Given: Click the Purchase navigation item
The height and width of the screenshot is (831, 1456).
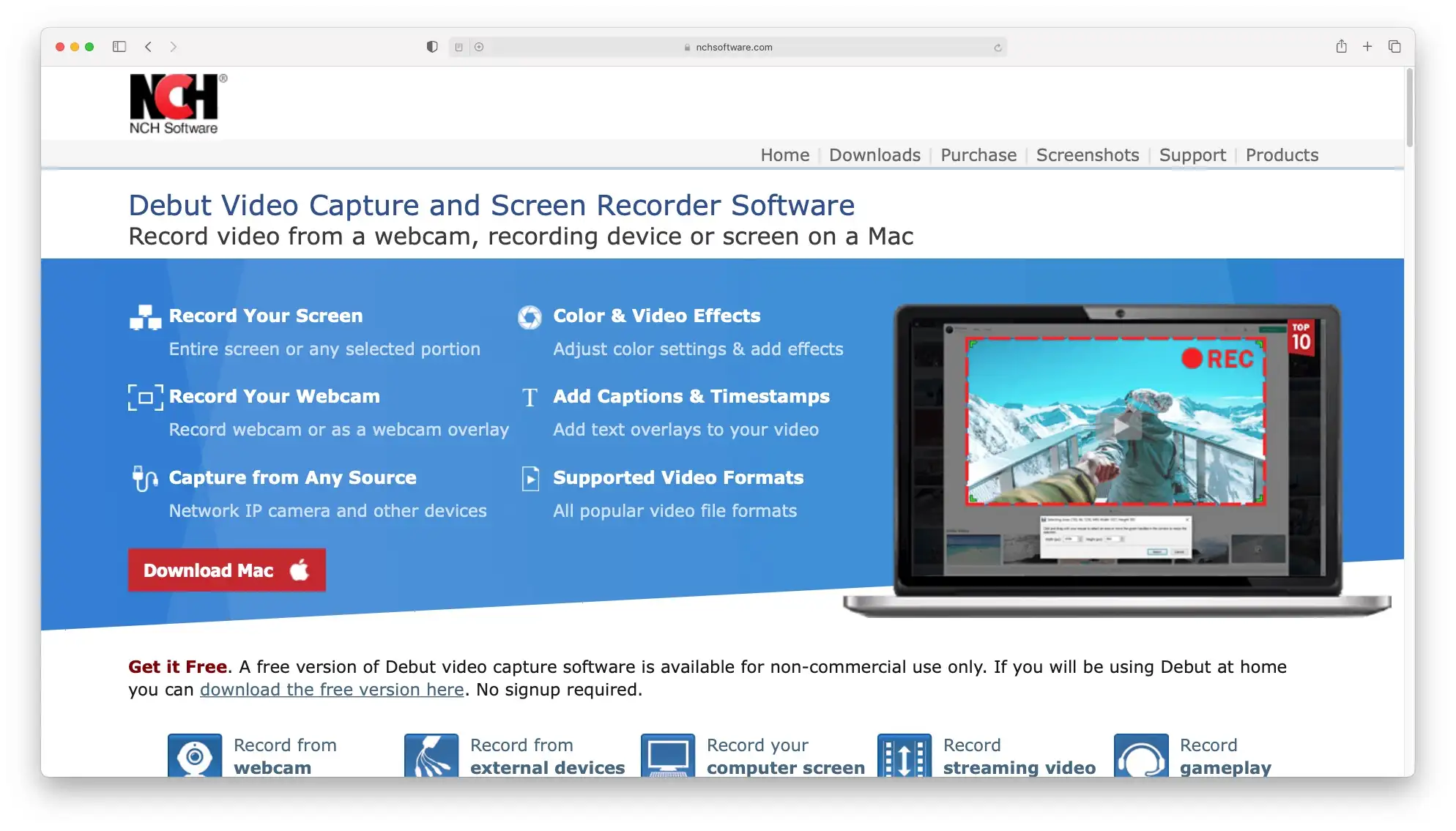Looking at the screenshot, I should (x=978, y=155).
